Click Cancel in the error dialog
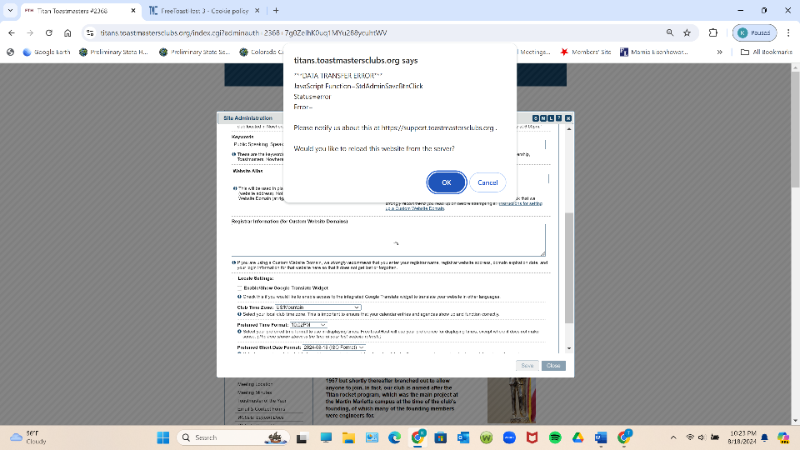 tap(487, 182)
